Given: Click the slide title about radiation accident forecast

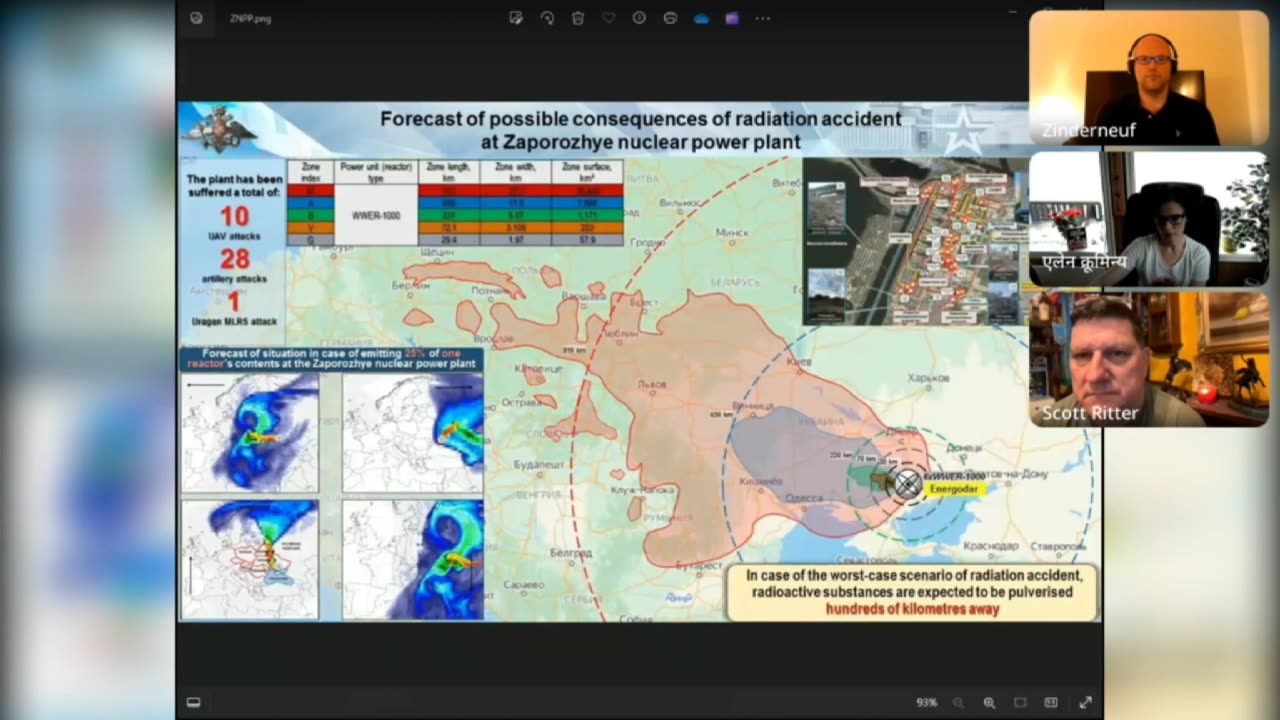Looking at the screenshot, I should coord(640,130).
